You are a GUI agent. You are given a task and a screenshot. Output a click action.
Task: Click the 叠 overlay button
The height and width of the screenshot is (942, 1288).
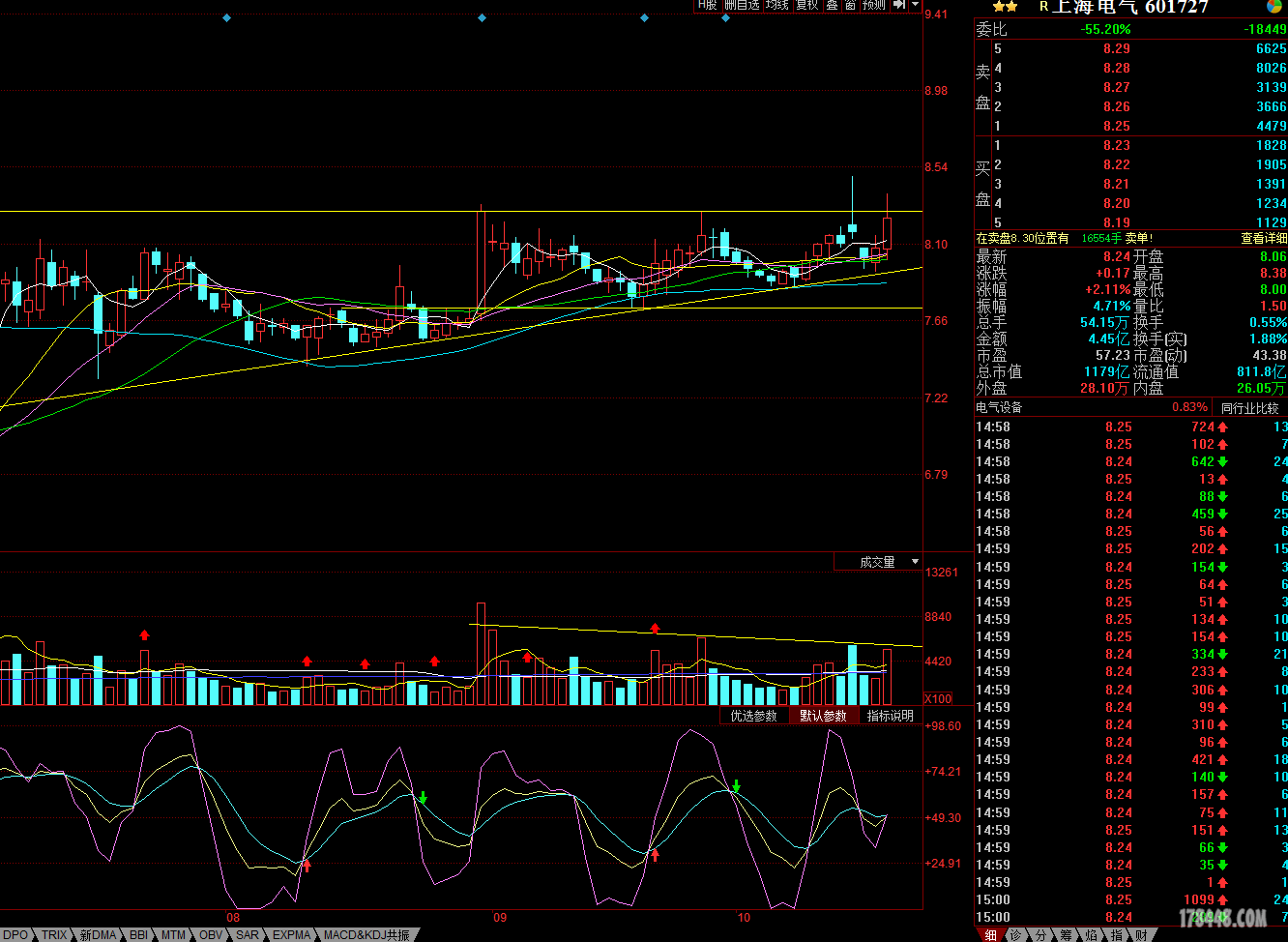832,5
